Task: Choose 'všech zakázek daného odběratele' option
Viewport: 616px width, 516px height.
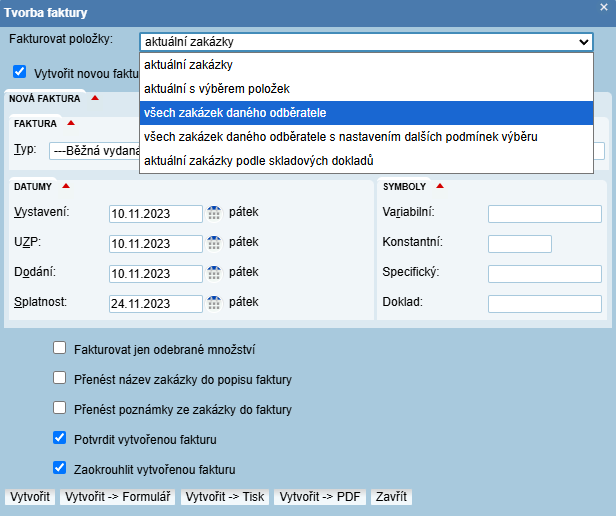Action: pyautogui.click(x=235, y=112)
